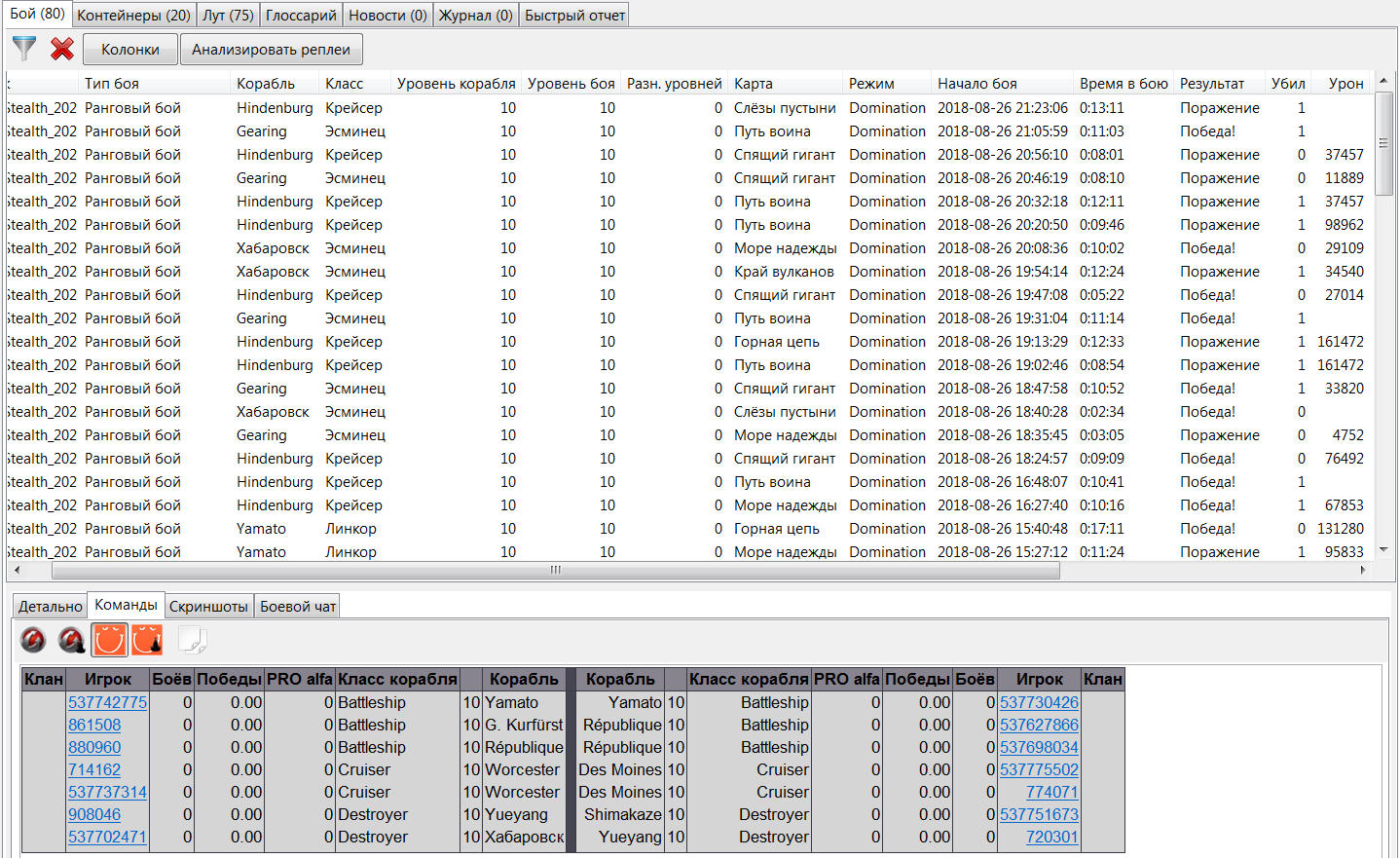This screenshot has width=1400, height=858.
Task: Sort by the Время в бою column header
Action: [x=1124, y=84]
